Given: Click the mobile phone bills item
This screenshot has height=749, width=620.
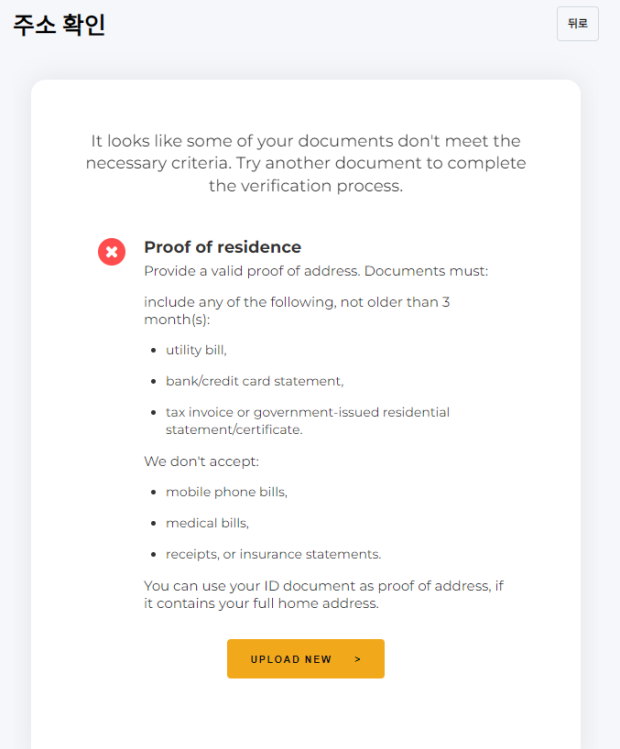Looking at the screenshot, I should (x=226, y=492).
